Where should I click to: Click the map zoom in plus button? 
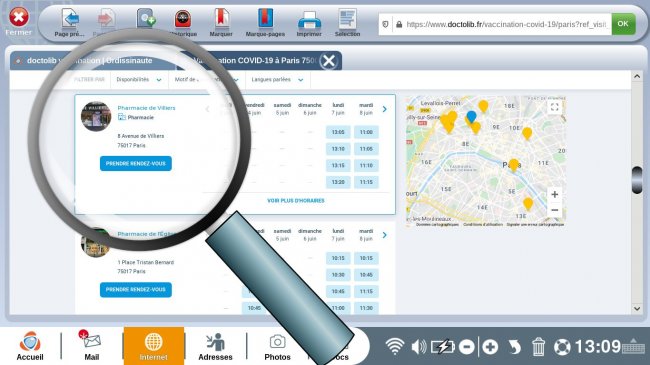point(555,194)
